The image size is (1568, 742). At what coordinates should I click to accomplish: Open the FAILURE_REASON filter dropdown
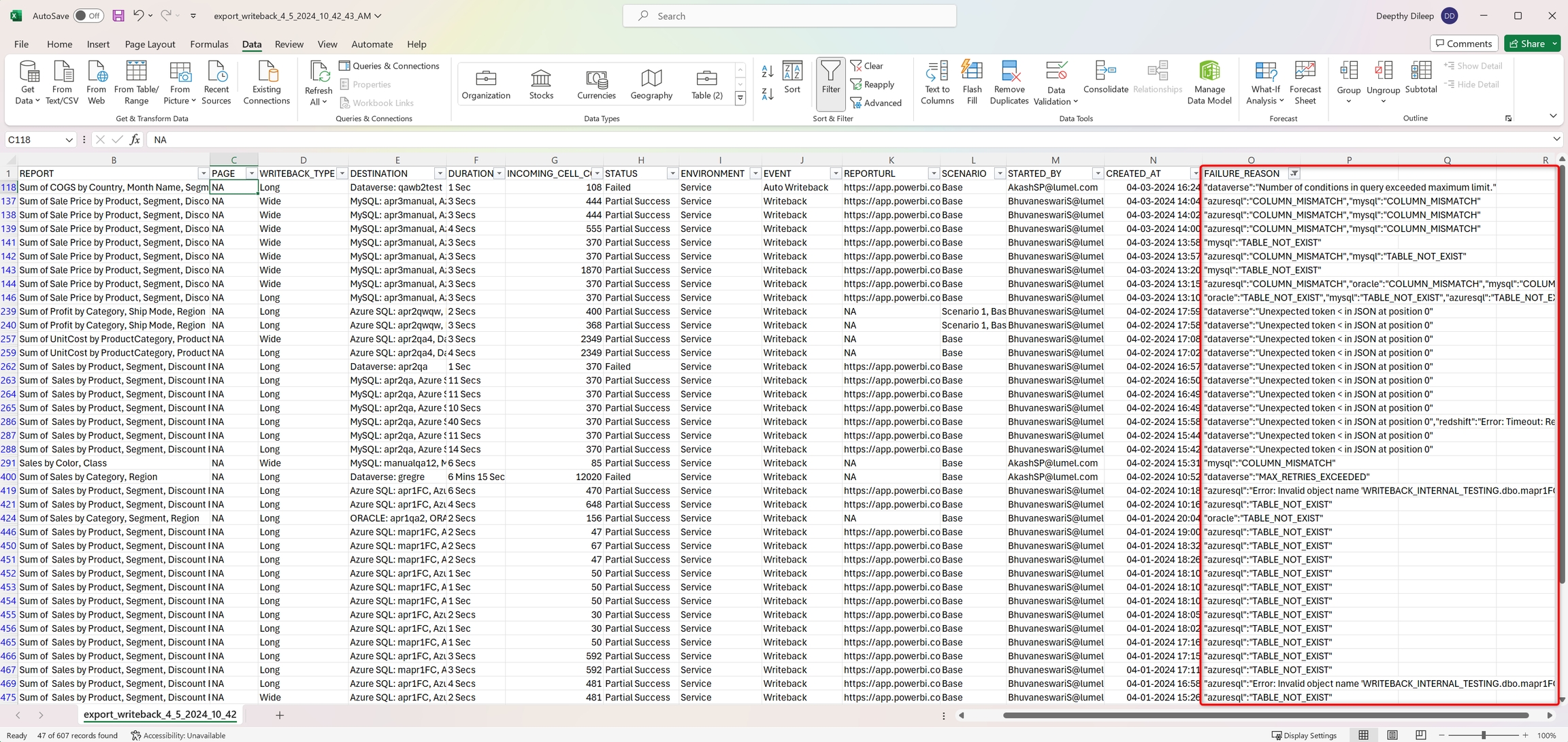point(1294,173)
